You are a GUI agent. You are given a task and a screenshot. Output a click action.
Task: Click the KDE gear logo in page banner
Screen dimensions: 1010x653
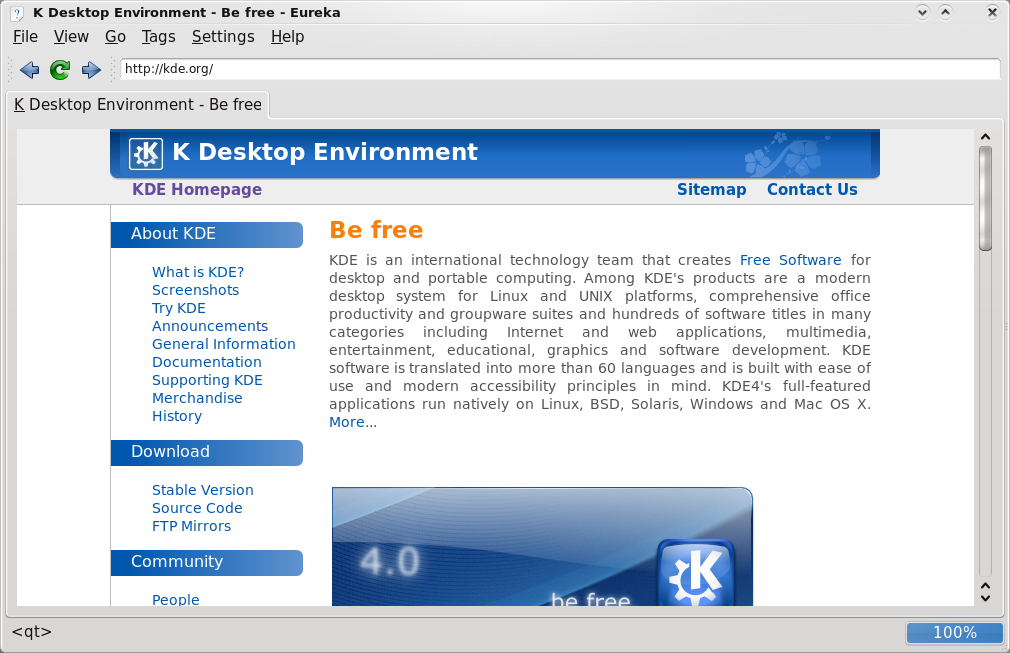pos(146,153)
